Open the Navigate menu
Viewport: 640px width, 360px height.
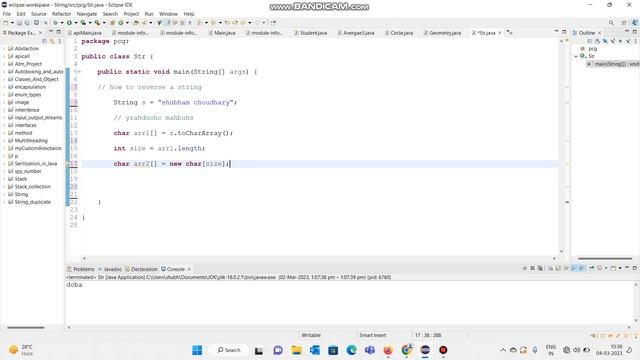87,14
